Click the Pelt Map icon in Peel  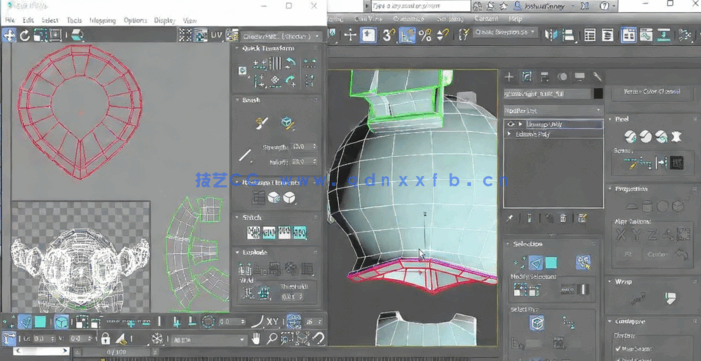676,136
